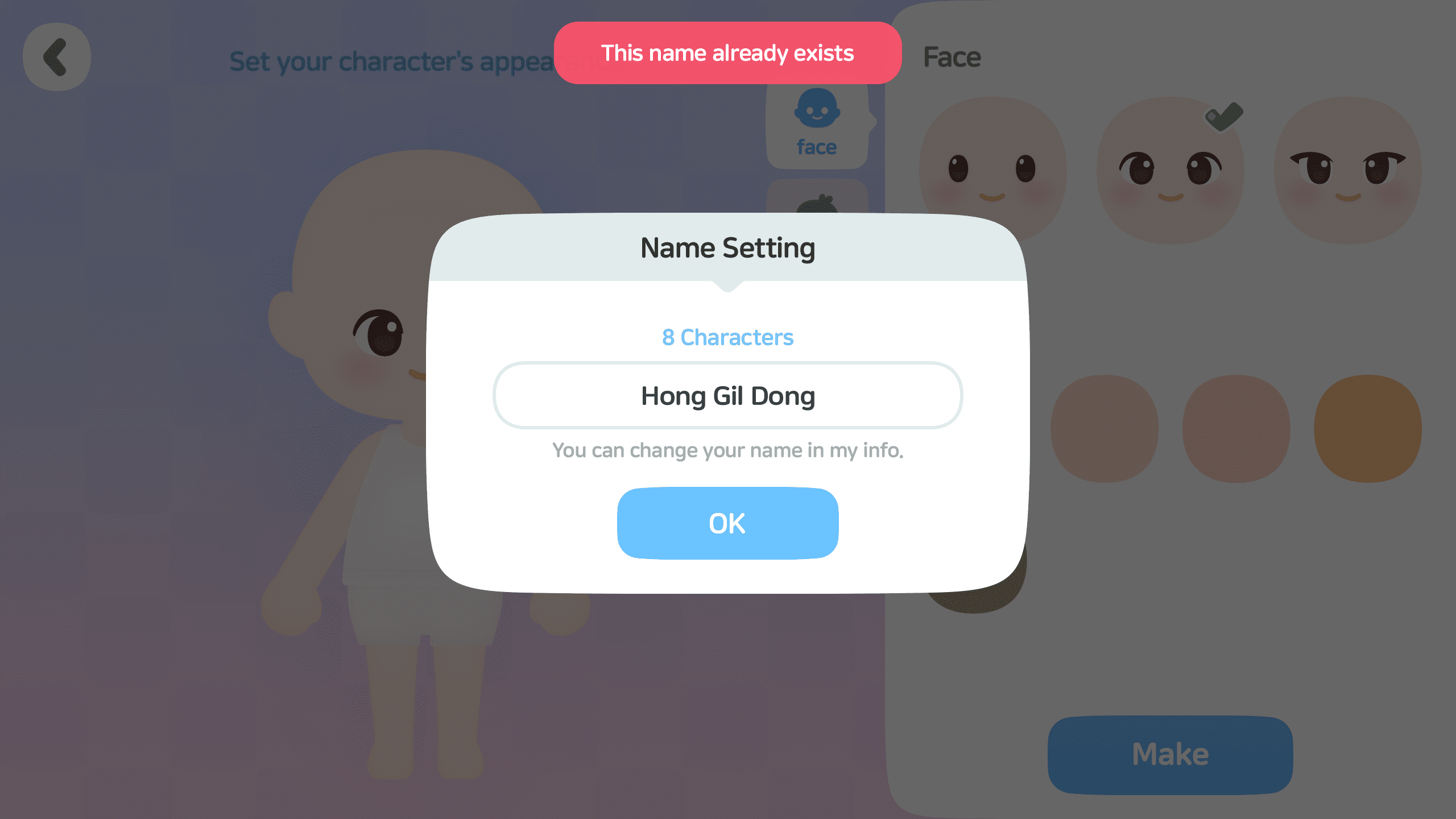1456x819 pixels.
Task: Edit the Hong Gil Dong name field
Action: point(727,396)
